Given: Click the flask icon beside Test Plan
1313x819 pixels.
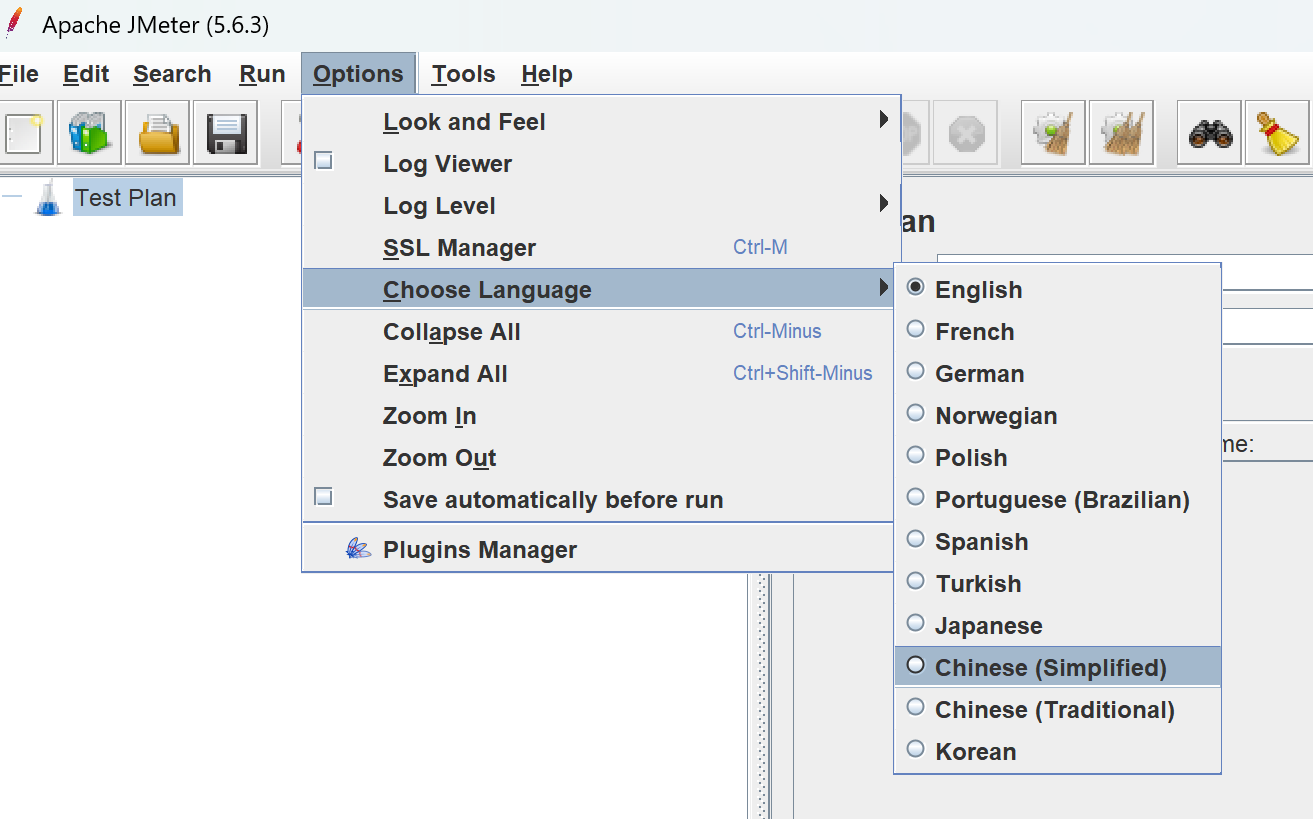Looking at the screenshot, I should (48, 198).
